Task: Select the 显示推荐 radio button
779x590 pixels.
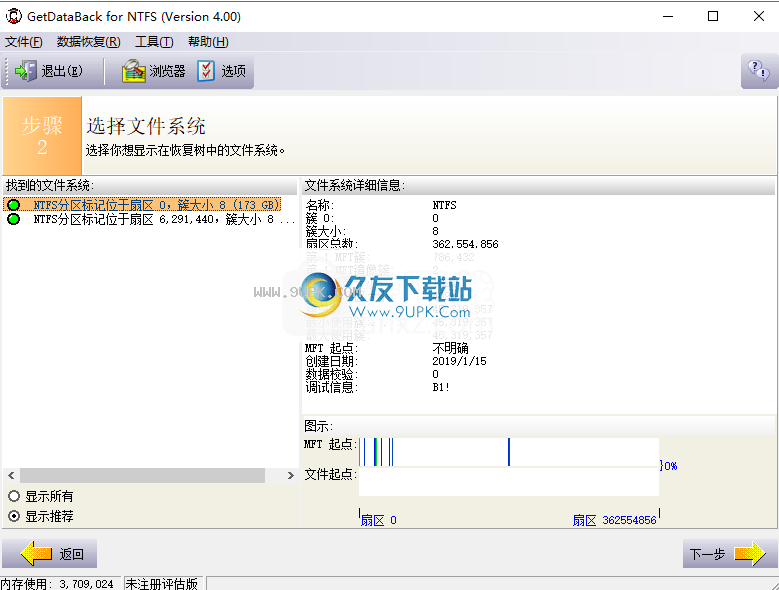Action: [14, 516]
